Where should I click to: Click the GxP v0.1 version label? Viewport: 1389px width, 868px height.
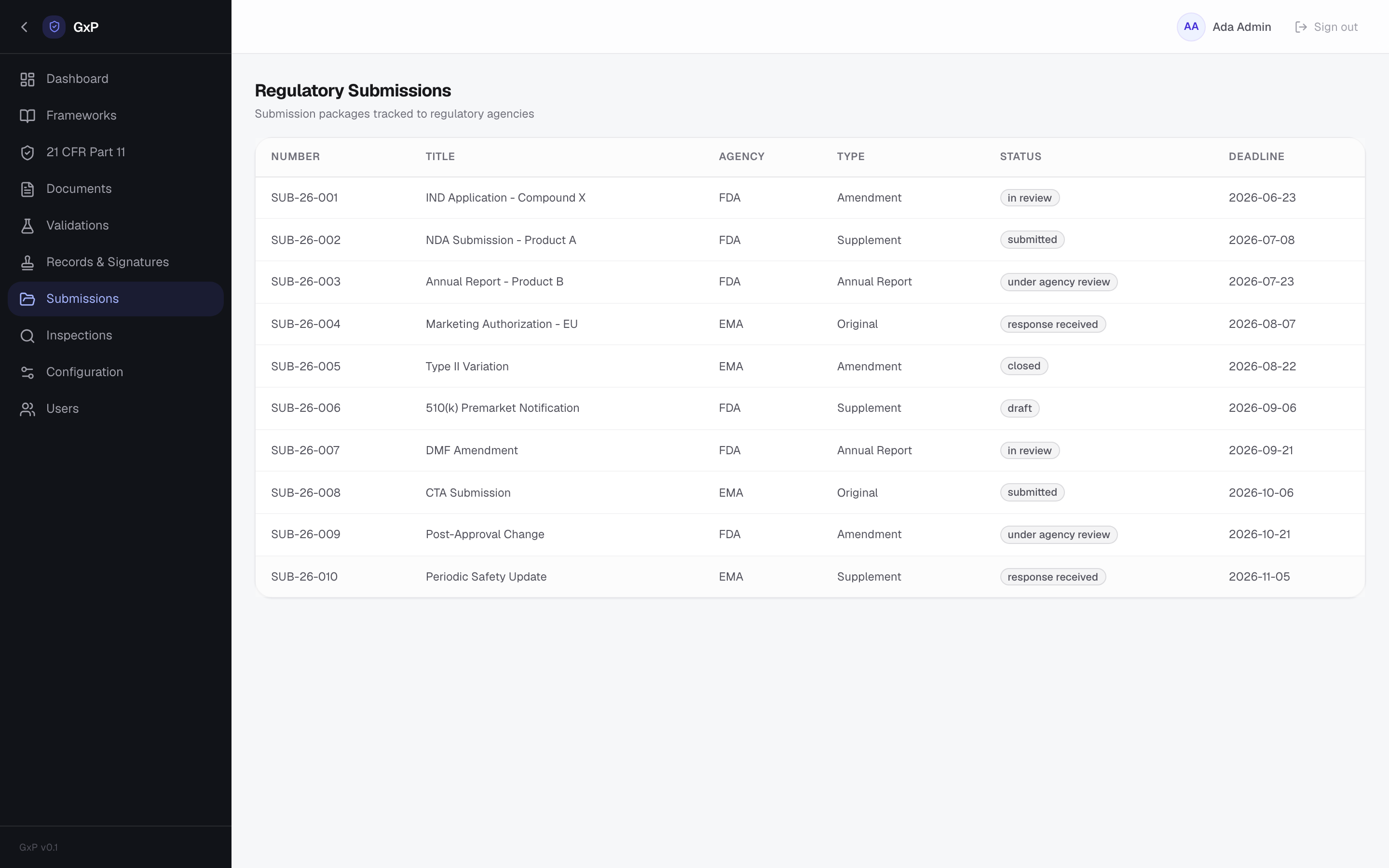(x=39, y=847)
